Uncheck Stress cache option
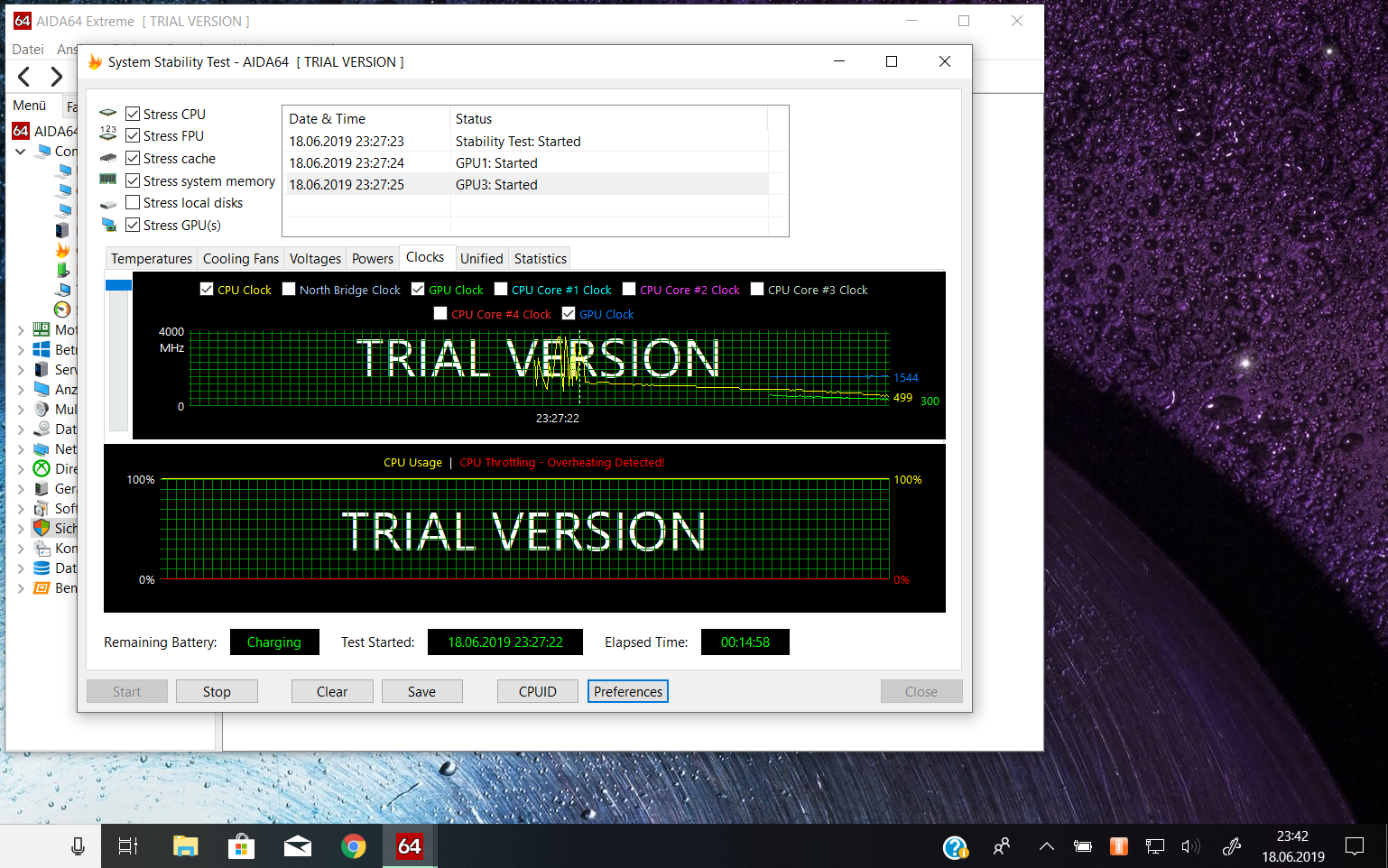 [x=133, y=158]
